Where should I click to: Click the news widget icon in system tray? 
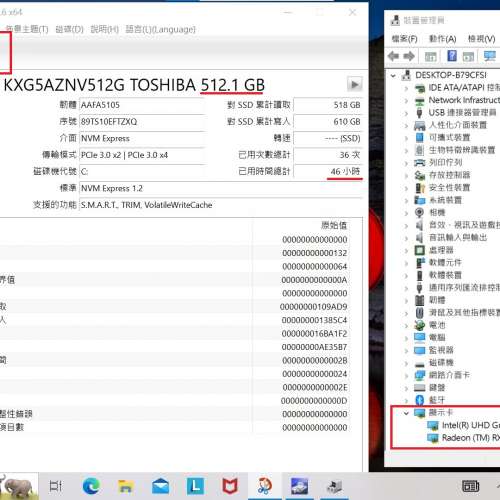click(x=470, y=486)
